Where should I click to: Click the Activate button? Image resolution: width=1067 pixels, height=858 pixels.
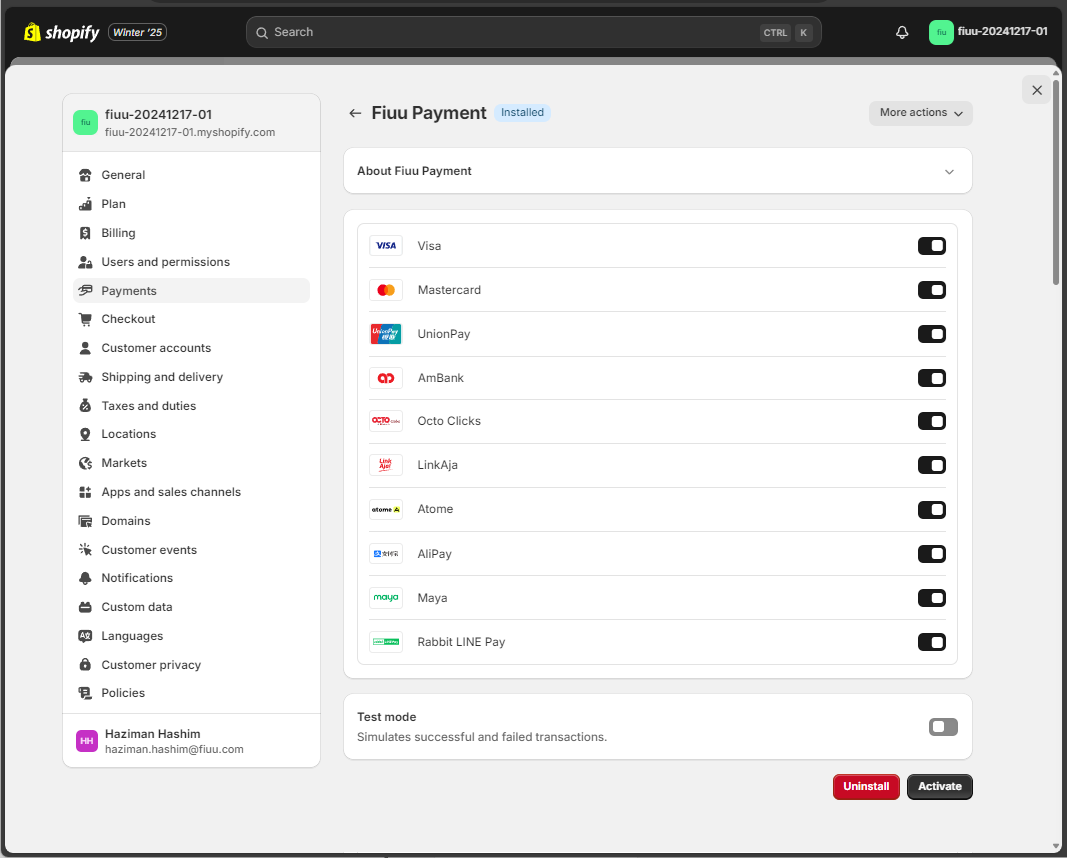coord(940,787)
